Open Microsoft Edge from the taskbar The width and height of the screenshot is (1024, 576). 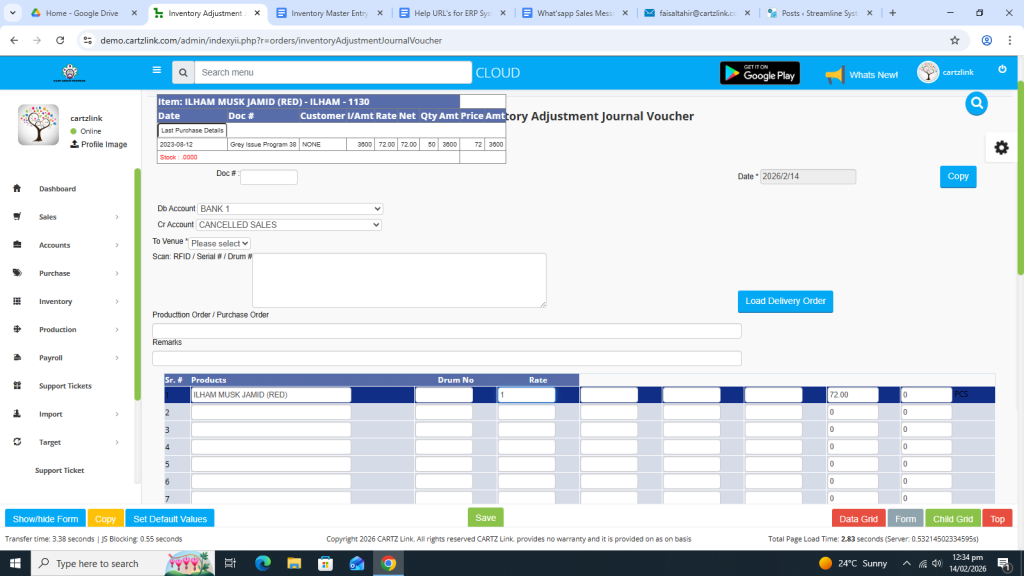[x=263, y=563]
